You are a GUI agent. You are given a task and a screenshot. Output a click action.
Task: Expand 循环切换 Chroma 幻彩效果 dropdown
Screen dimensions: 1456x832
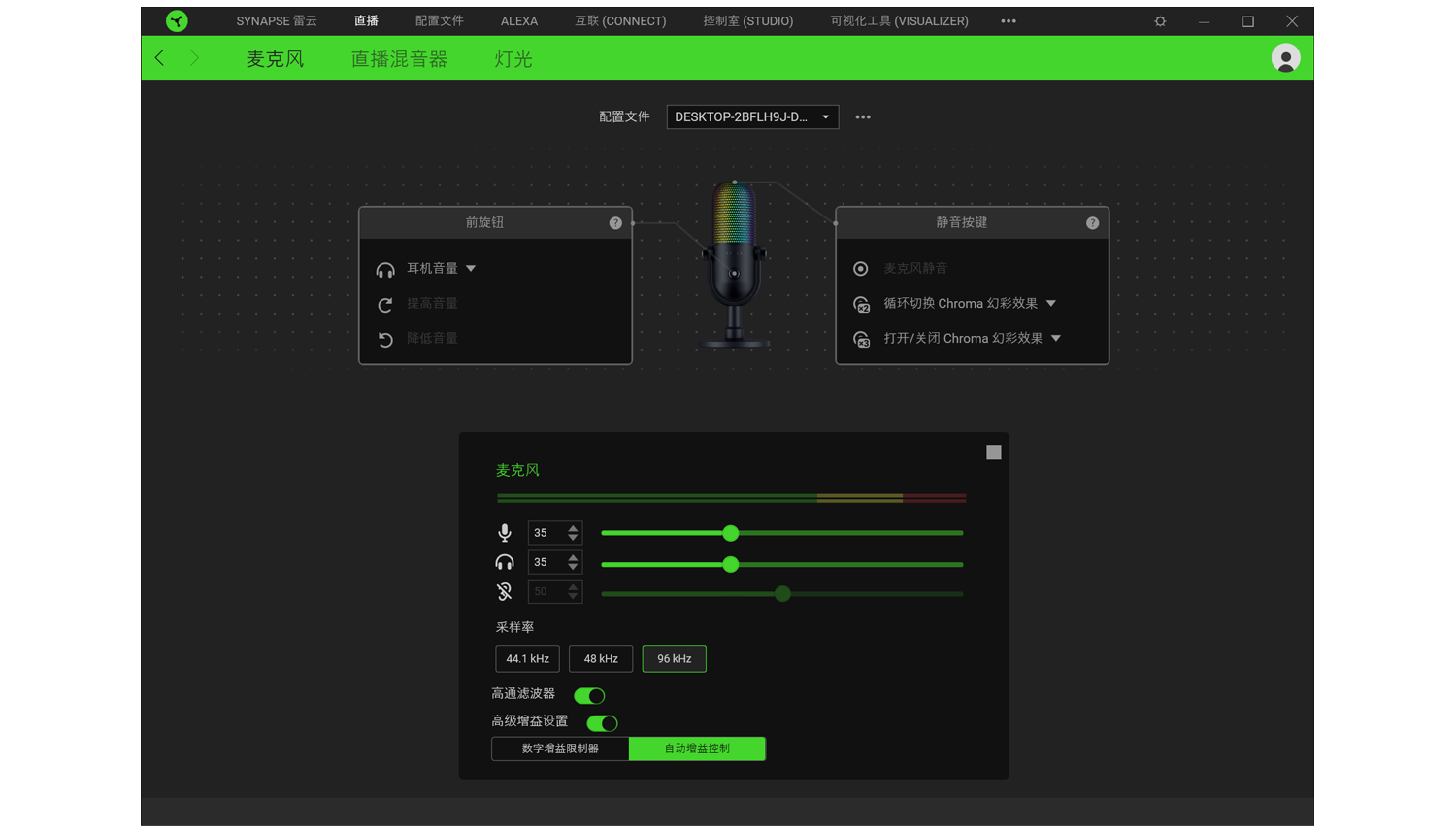coord(1051,304)
